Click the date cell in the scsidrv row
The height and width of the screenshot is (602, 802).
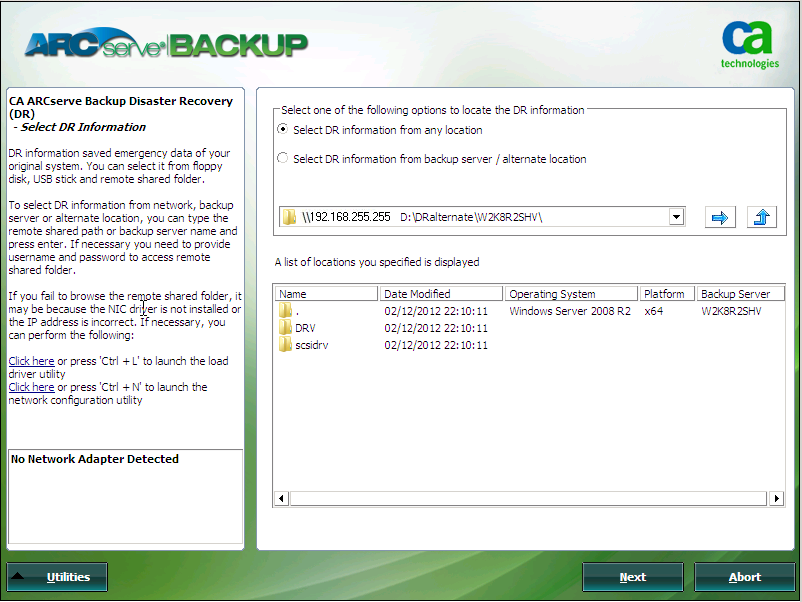click(x=436, y=345)
